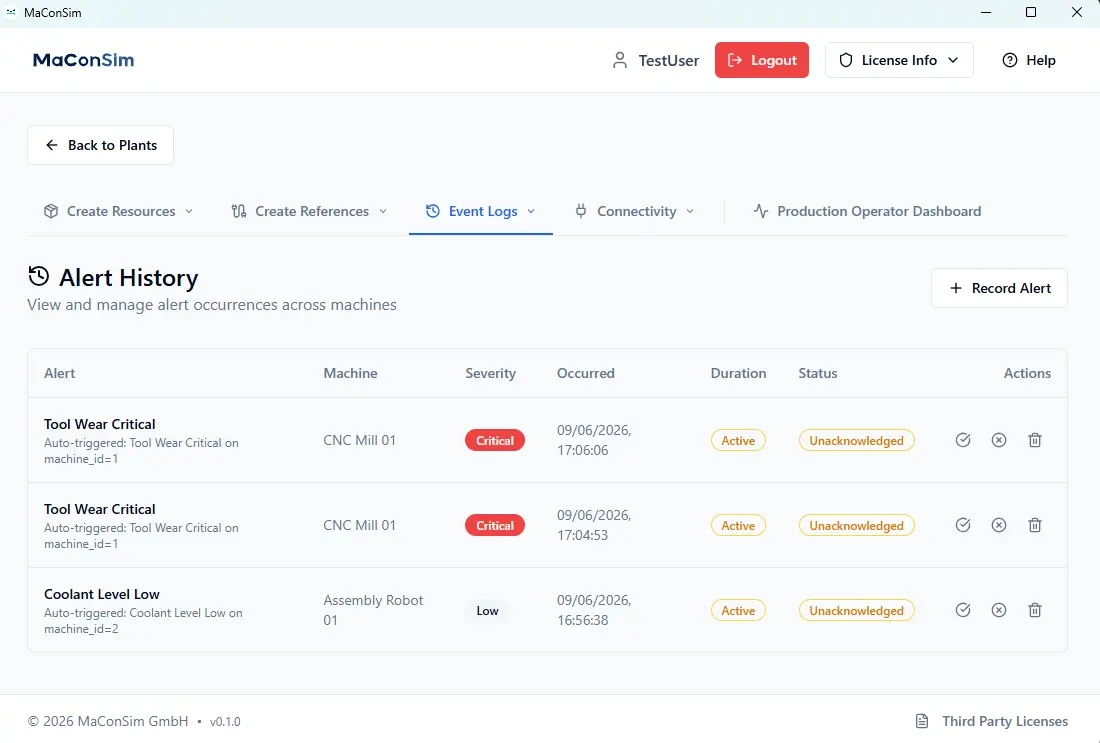Image resolution: width=1100 pixels, height=743 pixels.
Task: Click the MaConSim logo
Action: [83, 60]
